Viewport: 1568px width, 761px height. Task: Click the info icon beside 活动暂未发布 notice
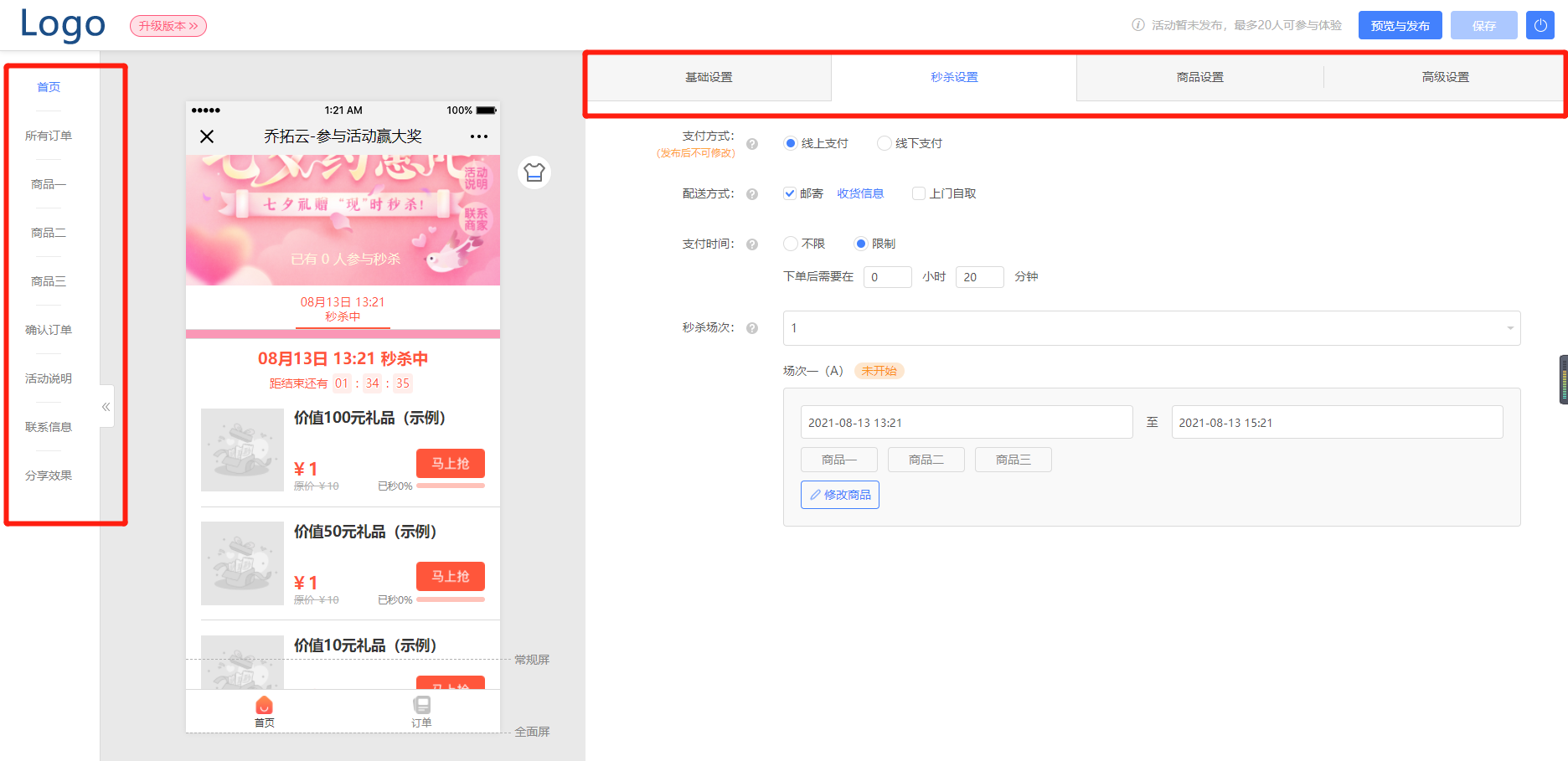pos(1137,25)
